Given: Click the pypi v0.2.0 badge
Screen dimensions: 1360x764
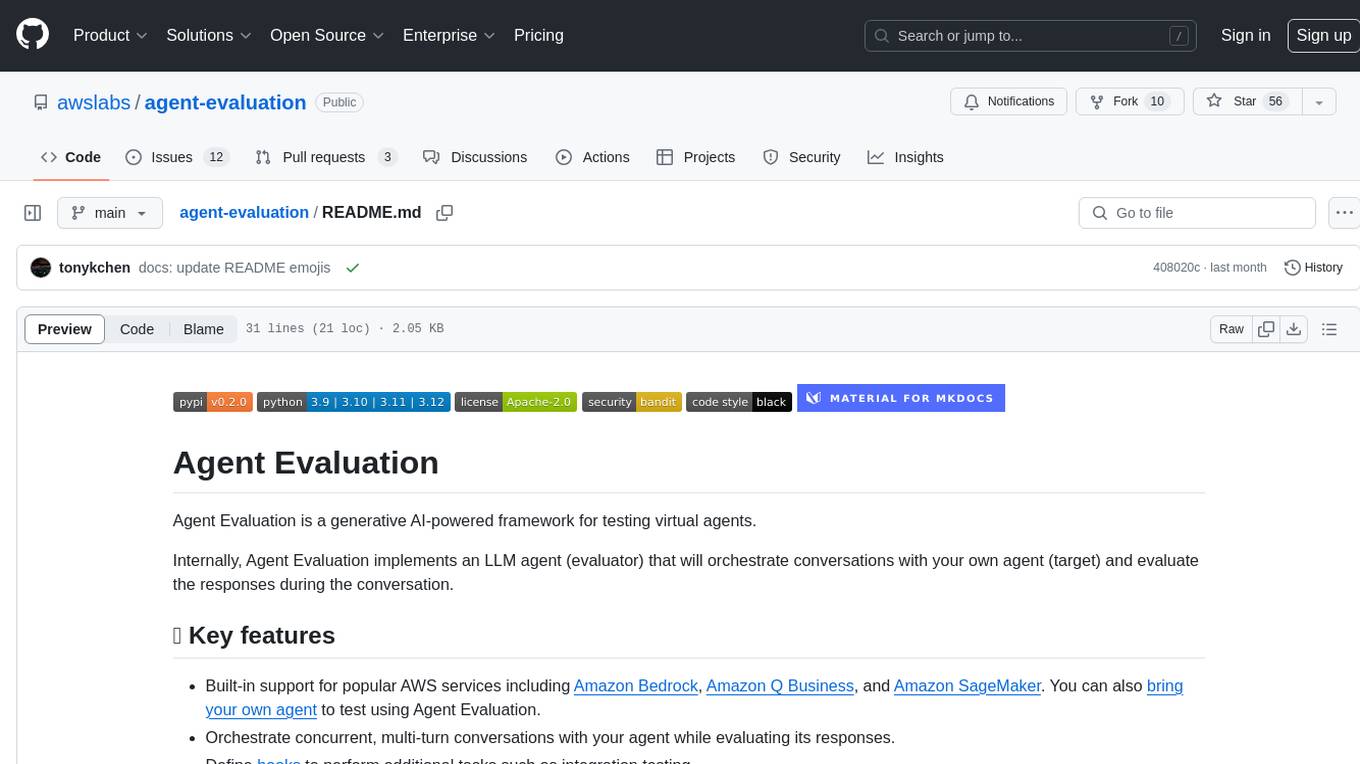Looking at the screenshot, I should pos(213,402).
